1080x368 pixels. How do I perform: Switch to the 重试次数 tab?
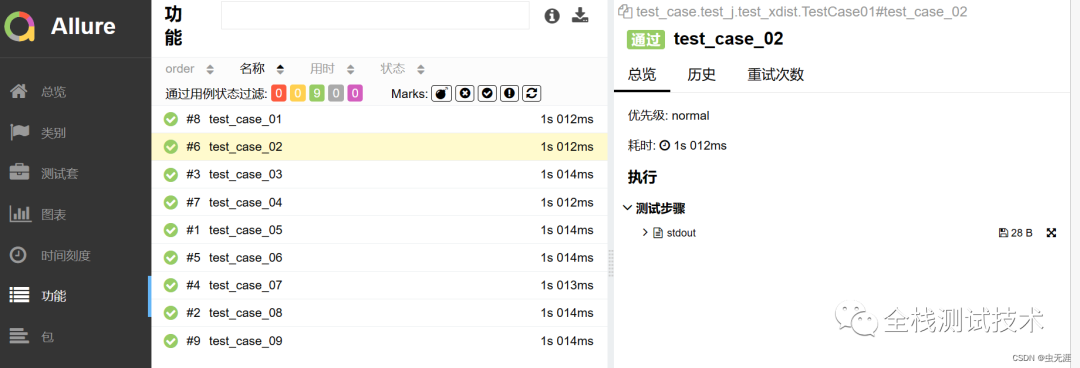[776, 74]
